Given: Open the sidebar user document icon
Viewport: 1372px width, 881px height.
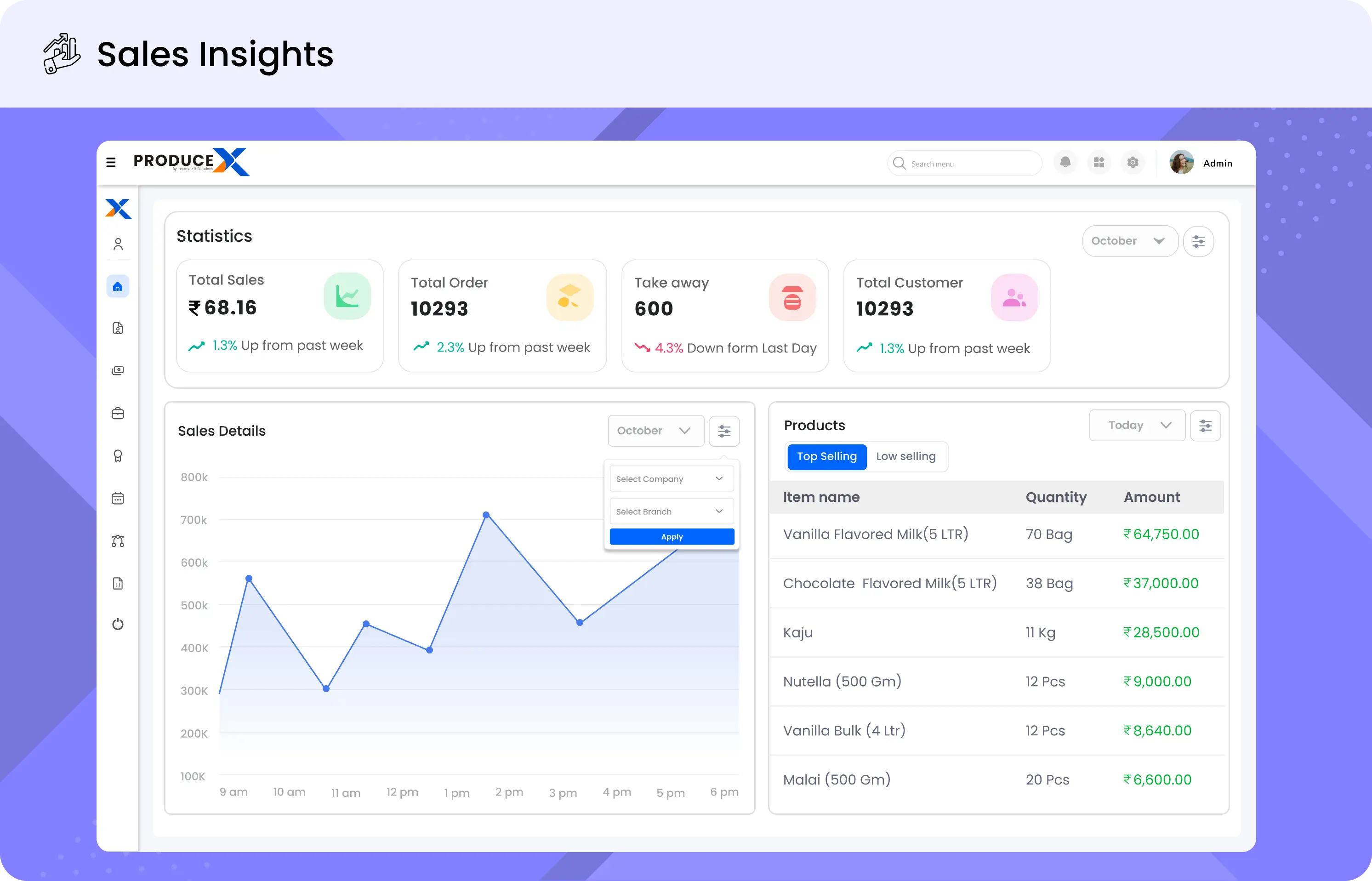Looking at the screenshot, I should point(118,329).
